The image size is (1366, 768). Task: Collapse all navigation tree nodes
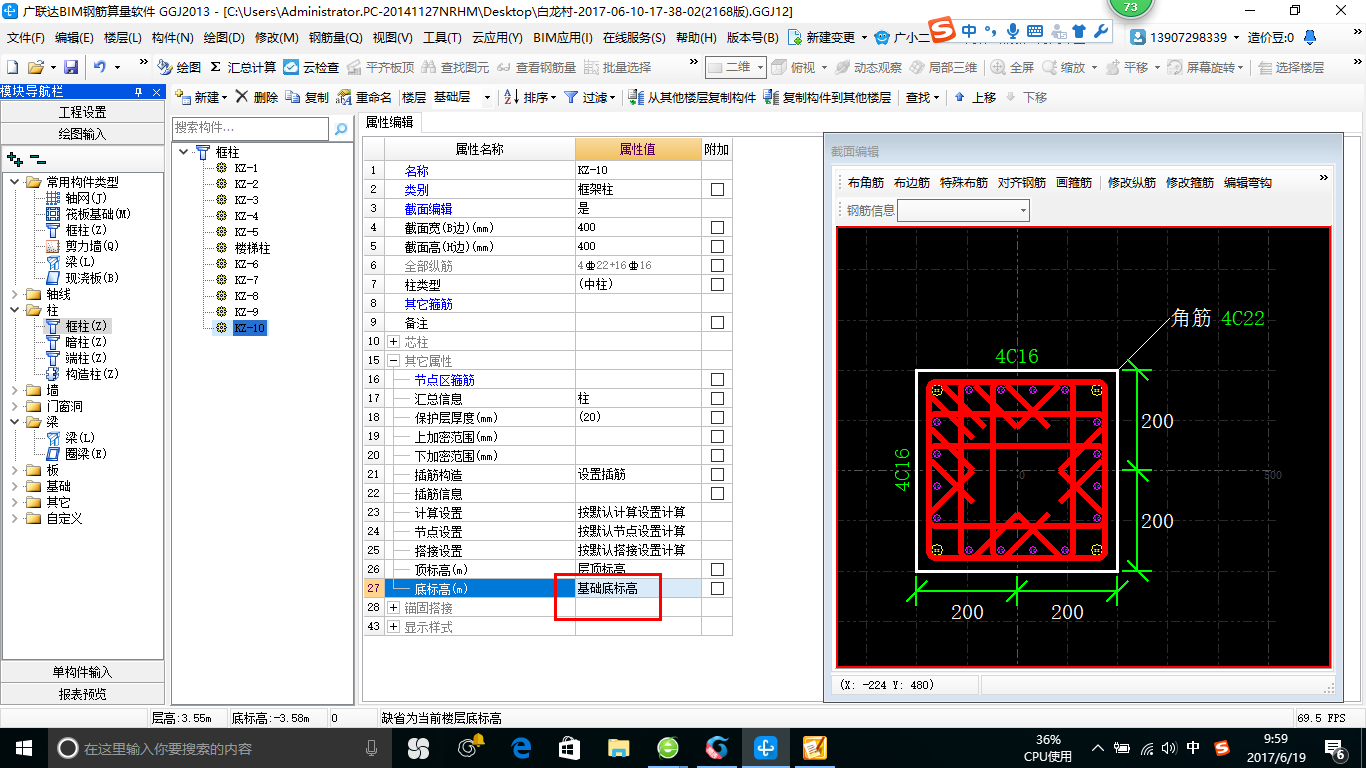(37, 158)
